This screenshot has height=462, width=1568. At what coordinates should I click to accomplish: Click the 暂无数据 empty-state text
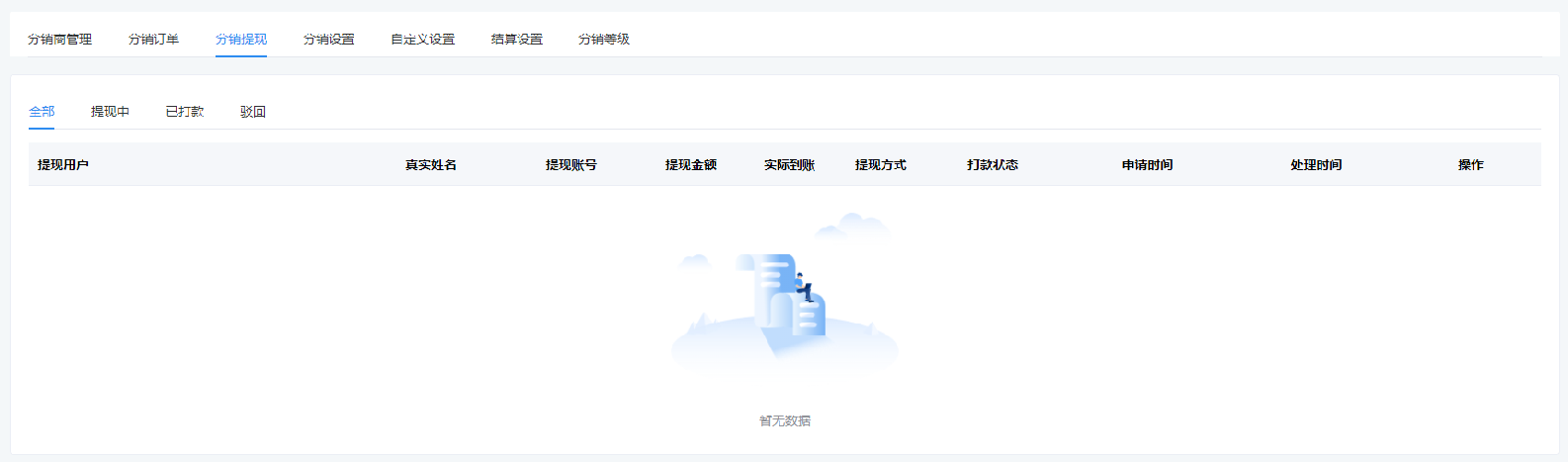(x=785, y=420)
